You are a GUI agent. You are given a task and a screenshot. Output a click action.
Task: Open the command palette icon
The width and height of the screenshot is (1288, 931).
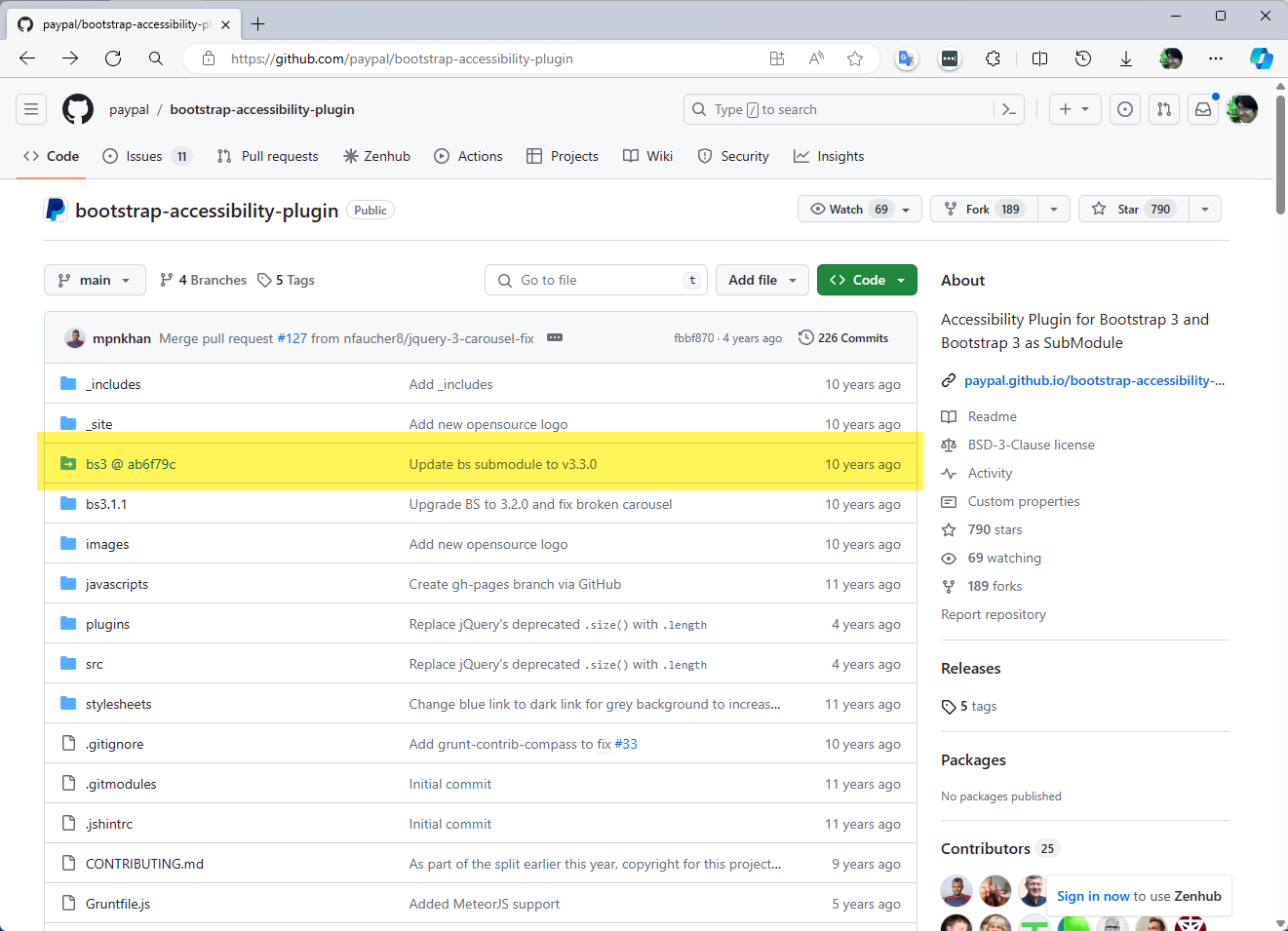1009,109
